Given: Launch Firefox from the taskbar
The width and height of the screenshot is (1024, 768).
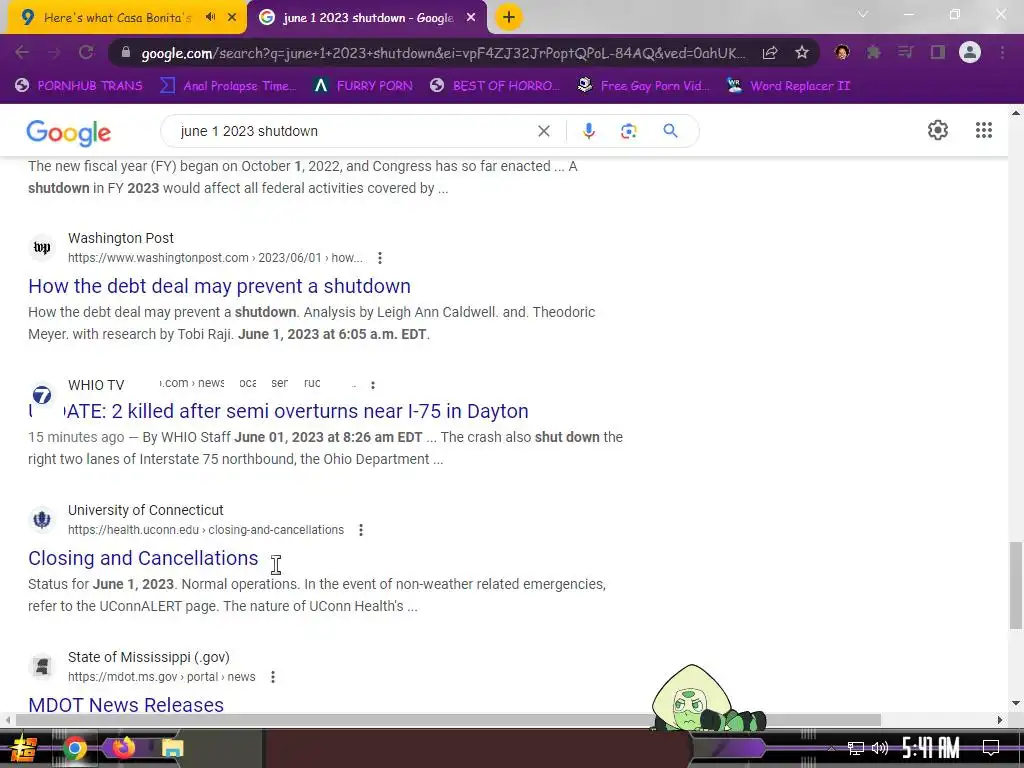Looking at the screenshot, I should [x=124, y=747].
